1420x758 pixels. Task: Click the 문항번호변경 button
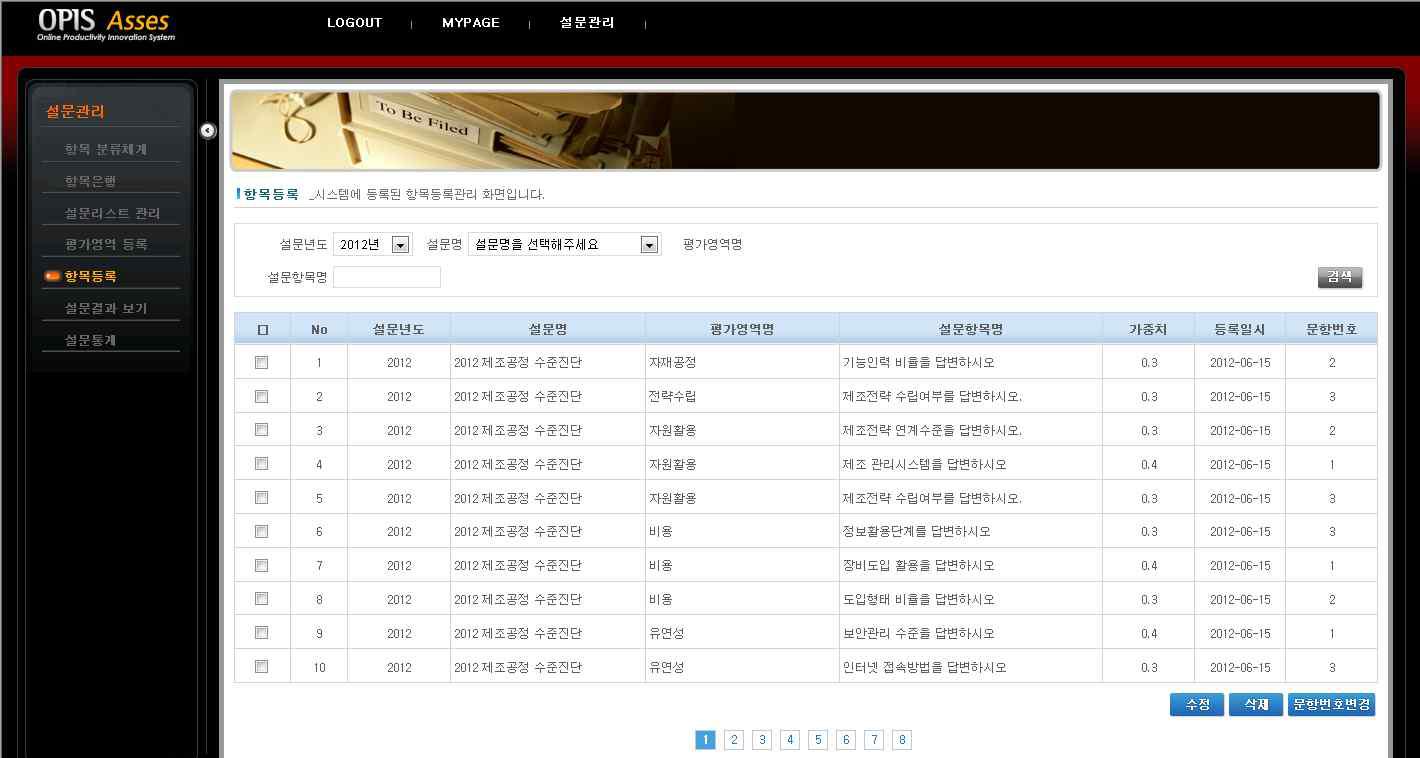point(1332,705)
